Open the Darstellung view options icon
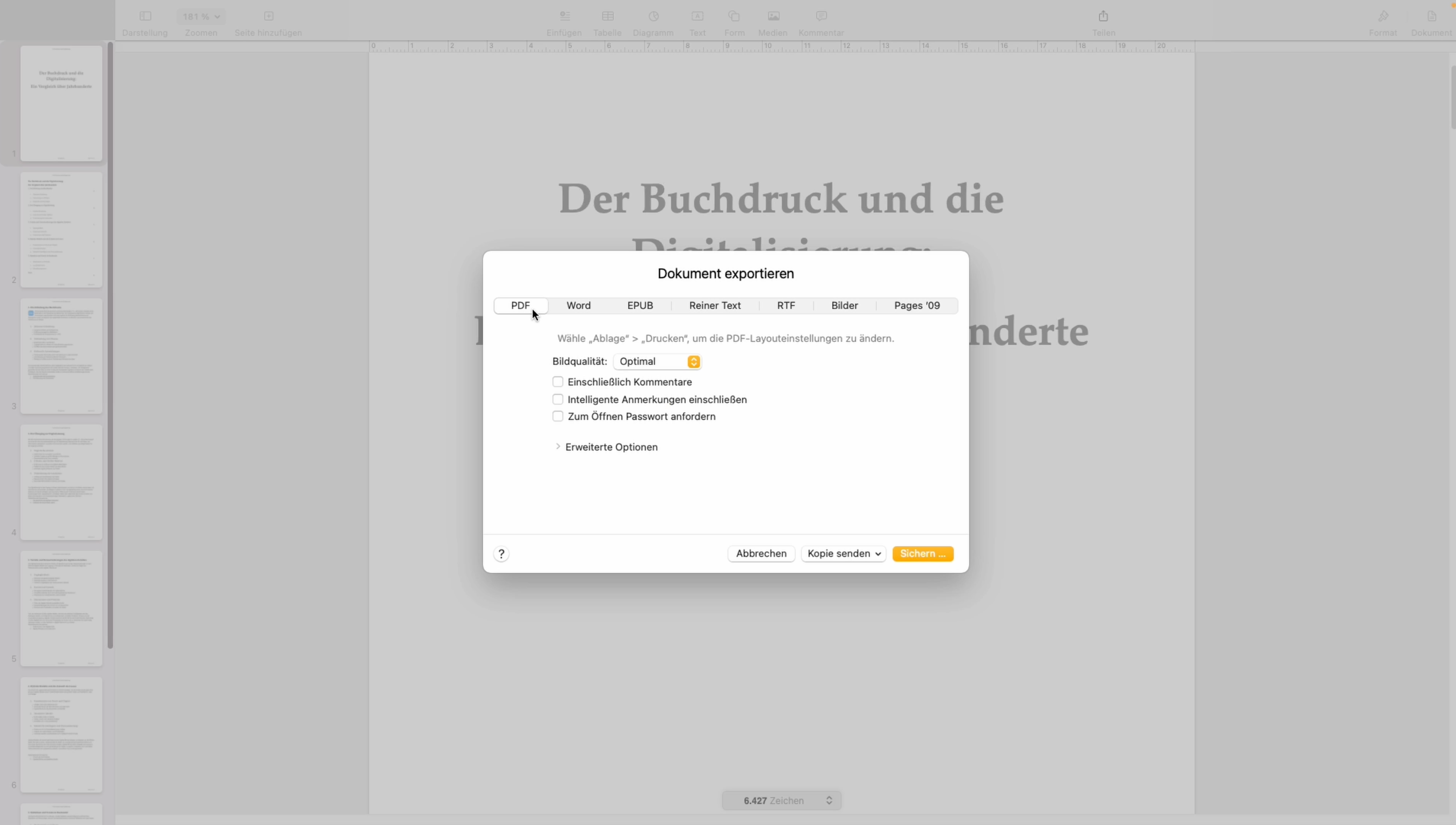1456x825 pixels. (145, 16)
